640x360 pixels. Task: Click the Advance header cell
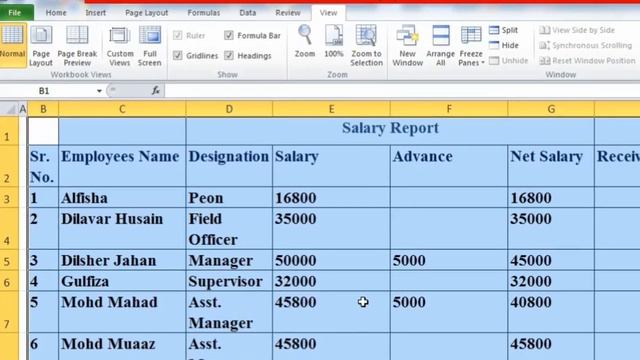click(449, 166)
